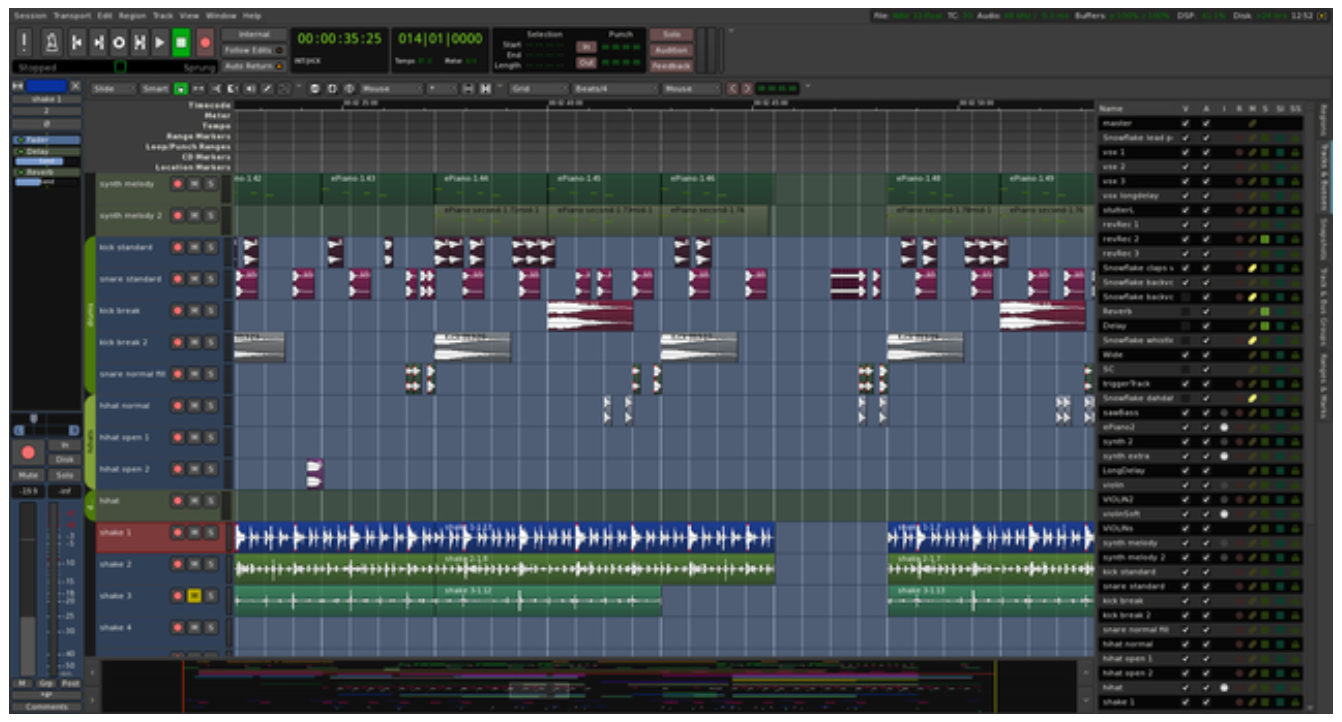This screenshot has width=1342, height=722.
Task: Click the play range transport icon
Action: 140,43
